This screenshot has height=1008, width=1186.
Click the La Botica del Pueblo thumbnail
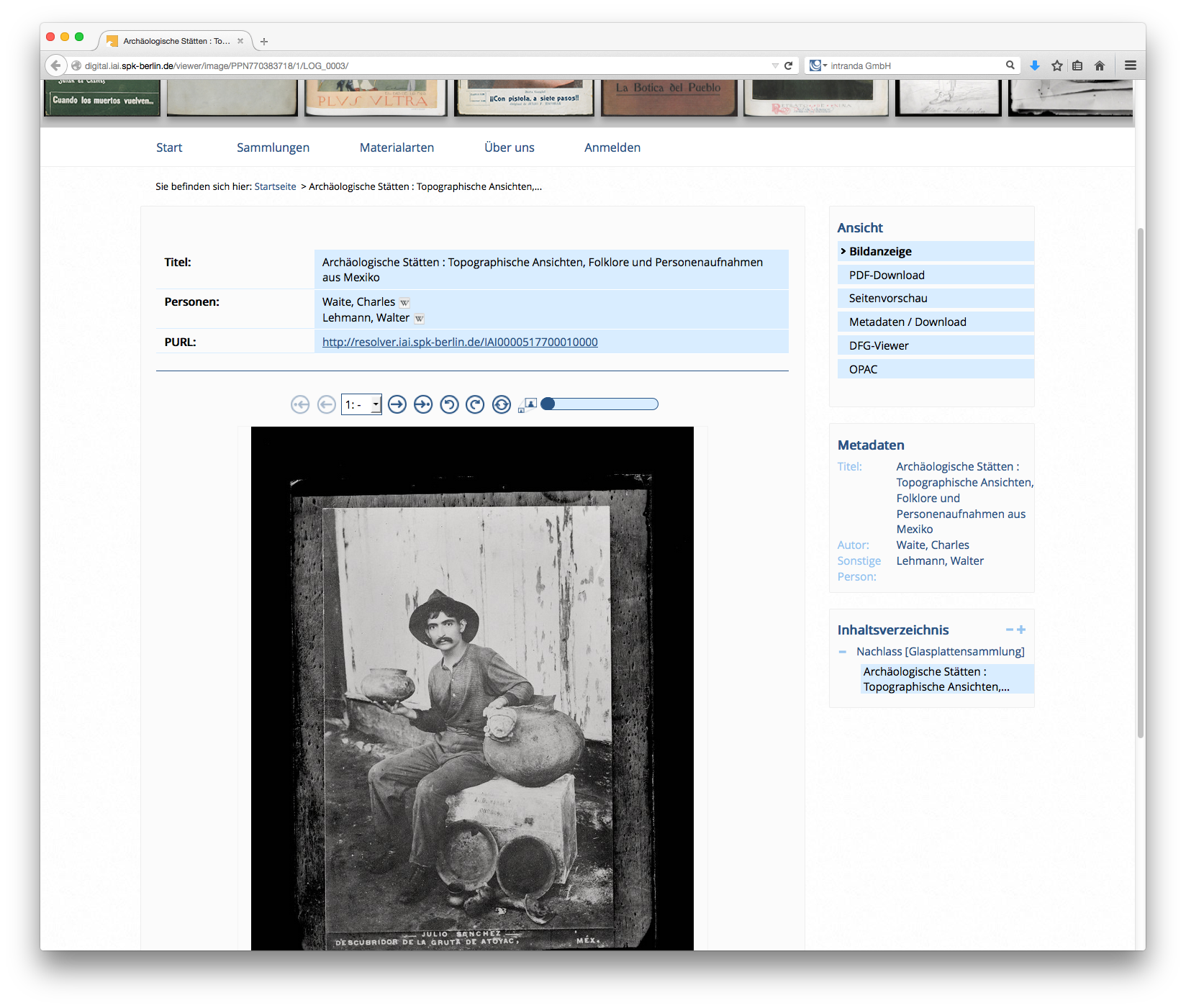pyautogui.click(x=669, y=98)
